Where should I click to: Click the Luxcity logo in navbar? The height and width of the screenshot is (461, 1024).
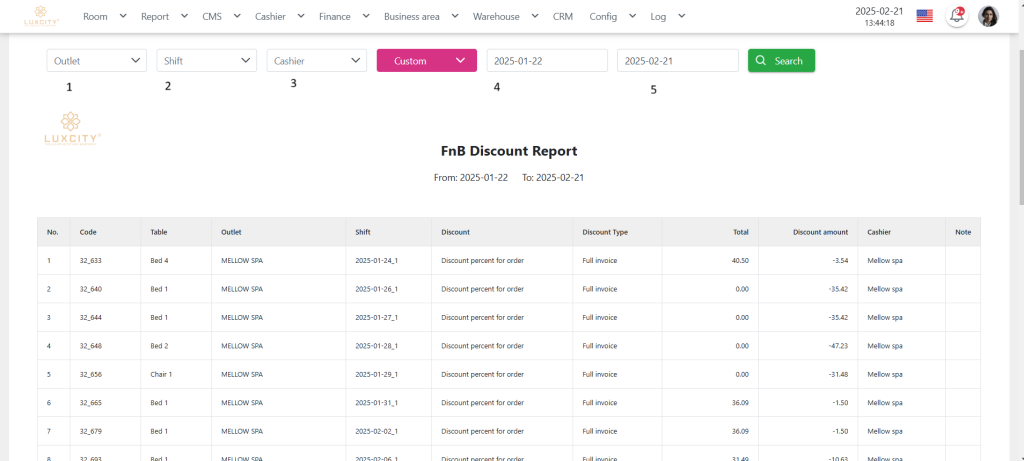[x=42, y=16]
